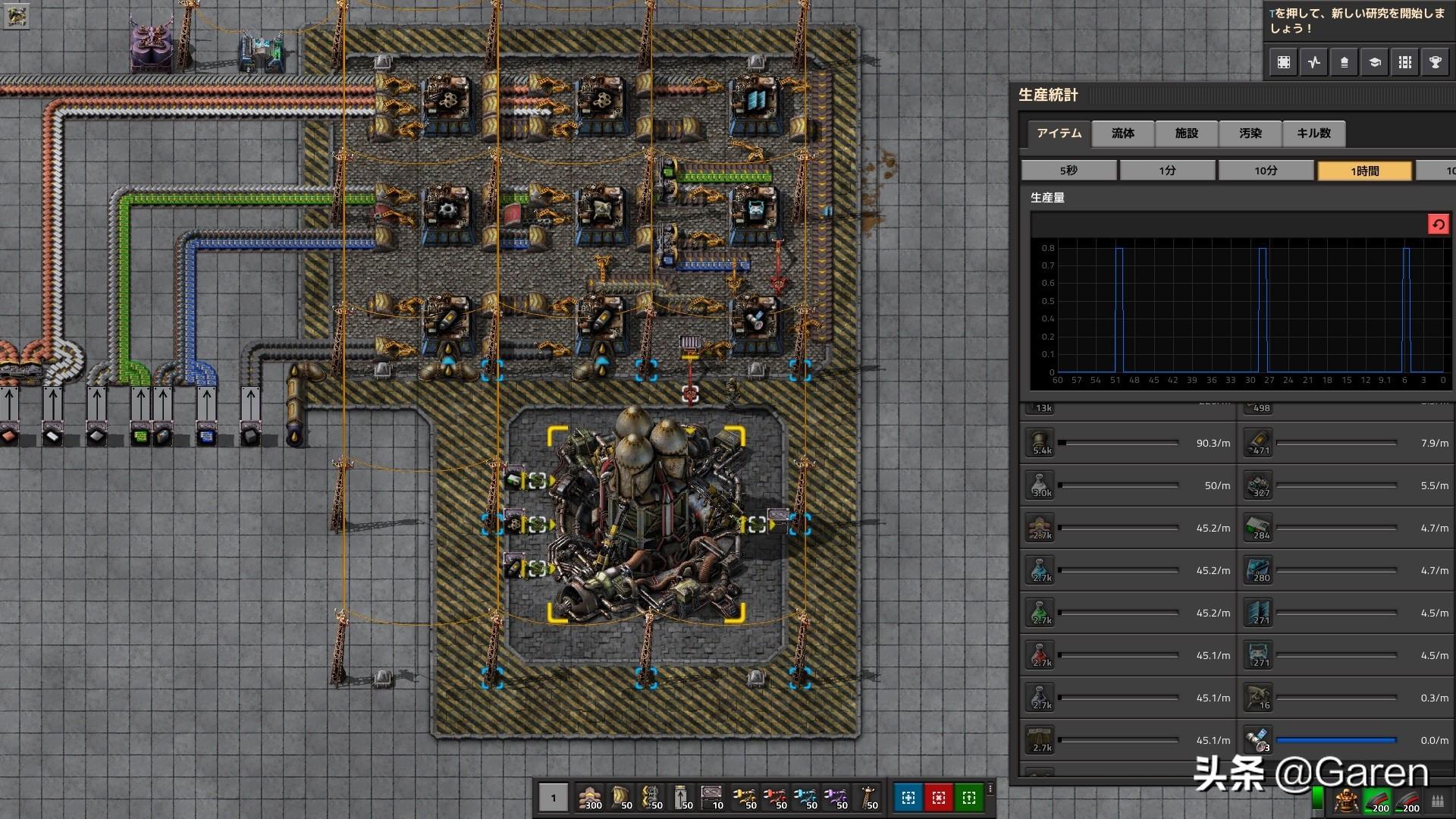Viewport: 1456px width, 819px height.
Task: Open the achievements trophy icon
Action: click(x=1436, y=62)
